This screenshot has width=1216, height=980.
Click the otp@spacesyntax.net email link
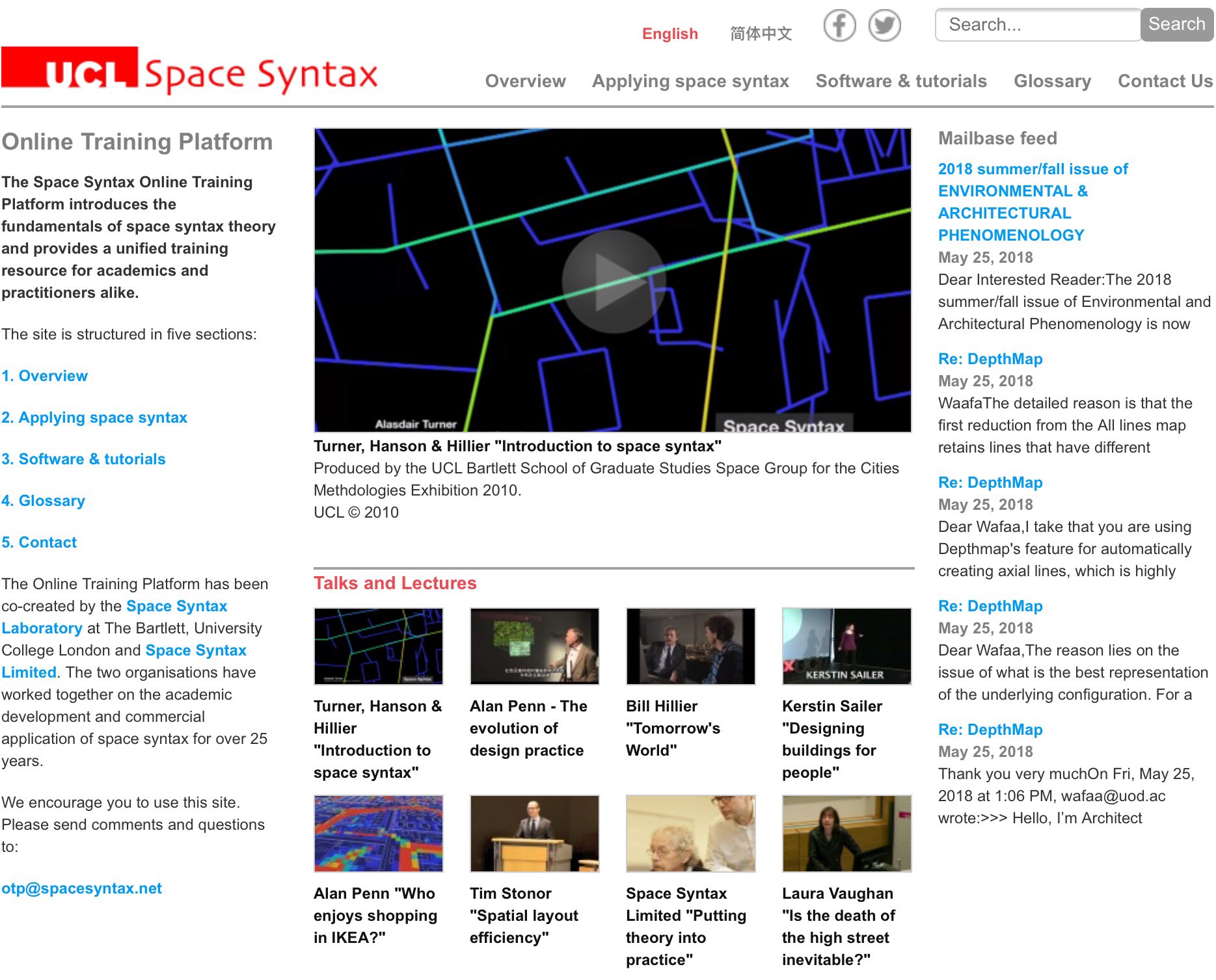(x=81, y=888)
